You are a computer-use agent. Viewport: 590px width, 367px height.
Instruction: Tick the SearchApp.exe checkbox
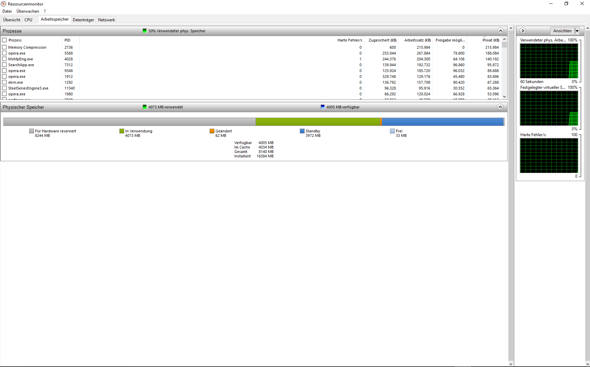5,65
